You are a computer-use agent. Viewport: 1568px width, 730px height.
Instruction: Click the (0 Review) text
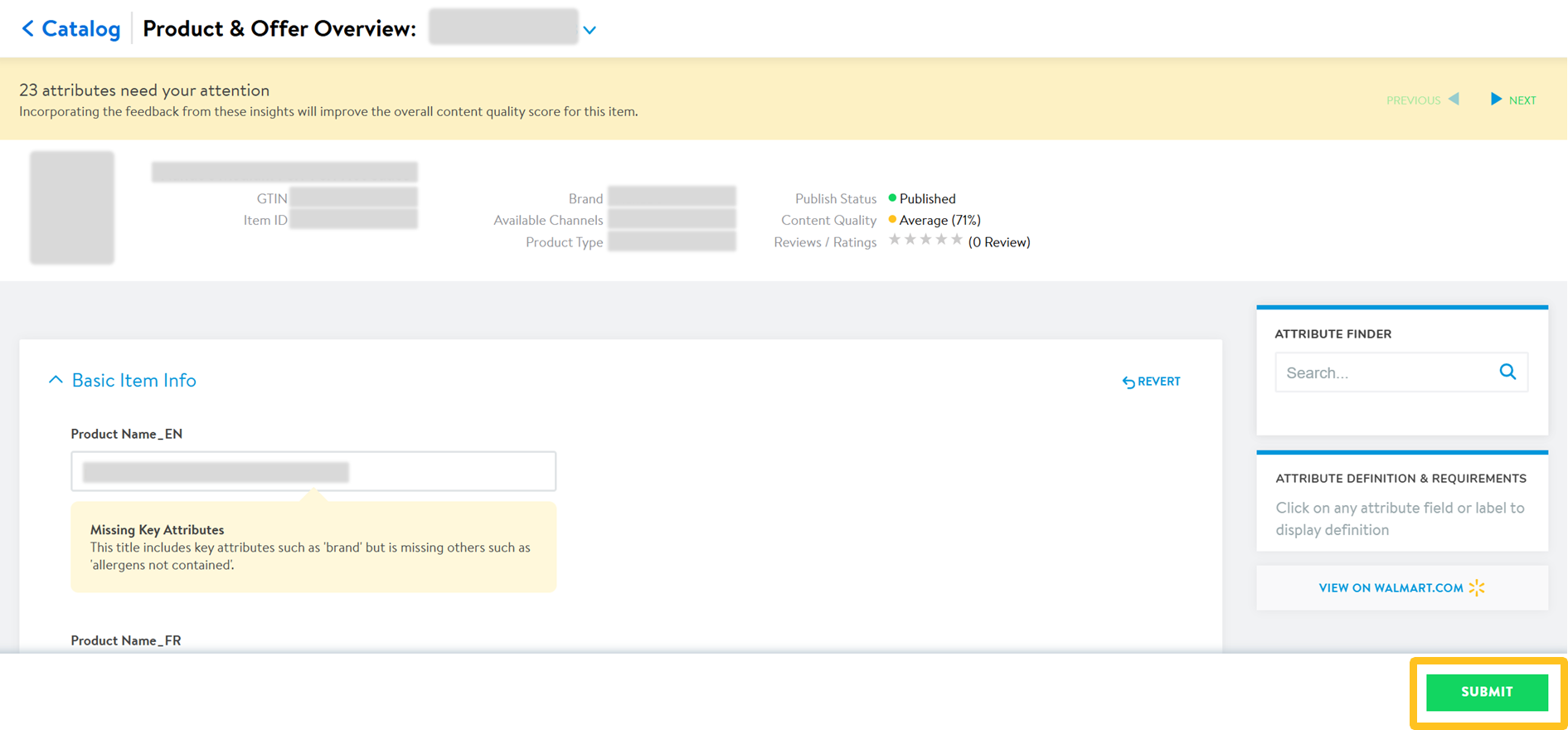point(999,242)
